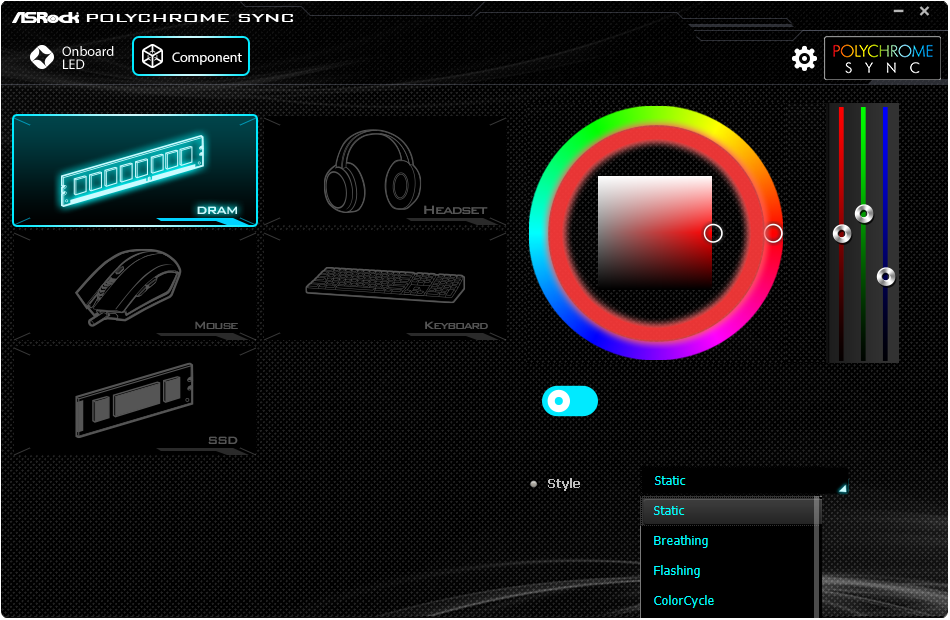Select the Headset component tile

pyautogui.click(x=385, y=171)
